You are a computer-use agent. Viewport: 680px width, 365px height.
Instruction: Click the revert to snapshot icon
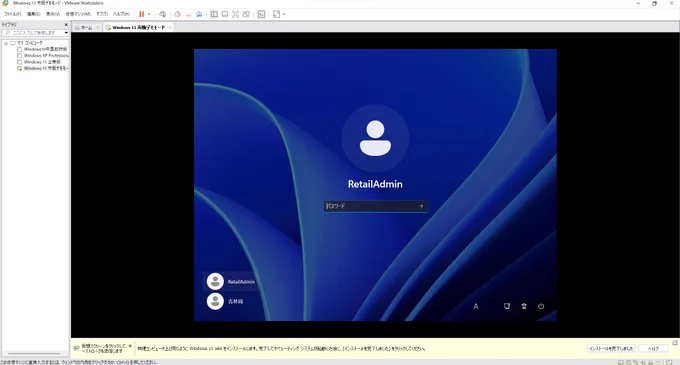(189, 14)
